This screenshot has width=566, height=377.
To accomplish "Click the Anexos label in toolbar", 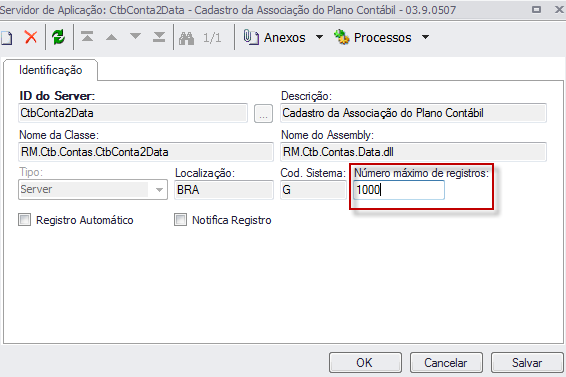I will click(285, 38).
